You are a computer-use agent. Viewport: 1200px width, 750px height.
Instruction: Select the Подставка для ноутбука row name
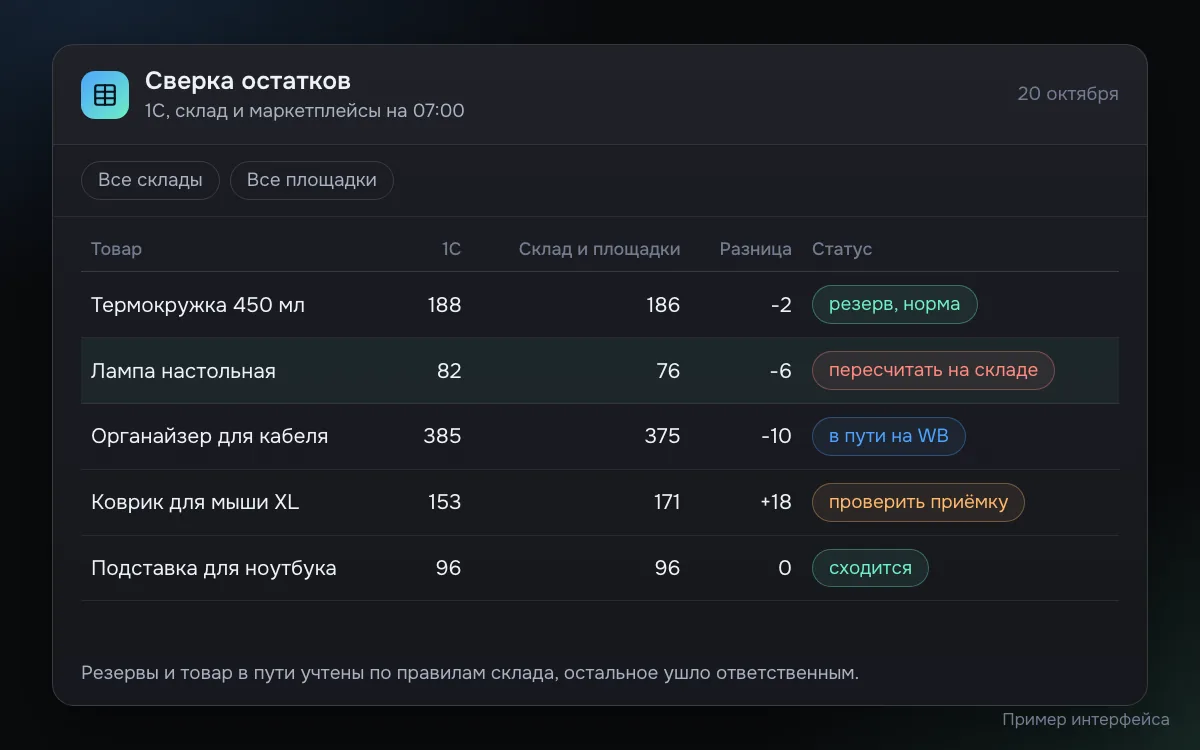coord(213,568)
